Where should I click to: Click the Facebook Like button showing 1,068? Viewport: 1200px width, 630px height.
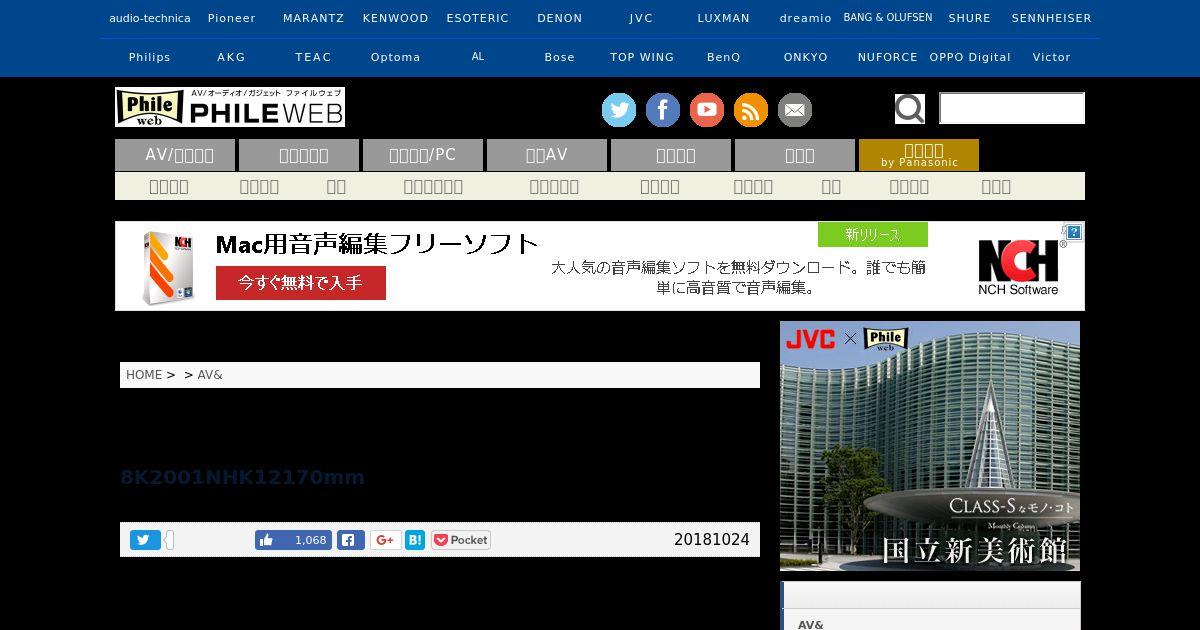293,540
